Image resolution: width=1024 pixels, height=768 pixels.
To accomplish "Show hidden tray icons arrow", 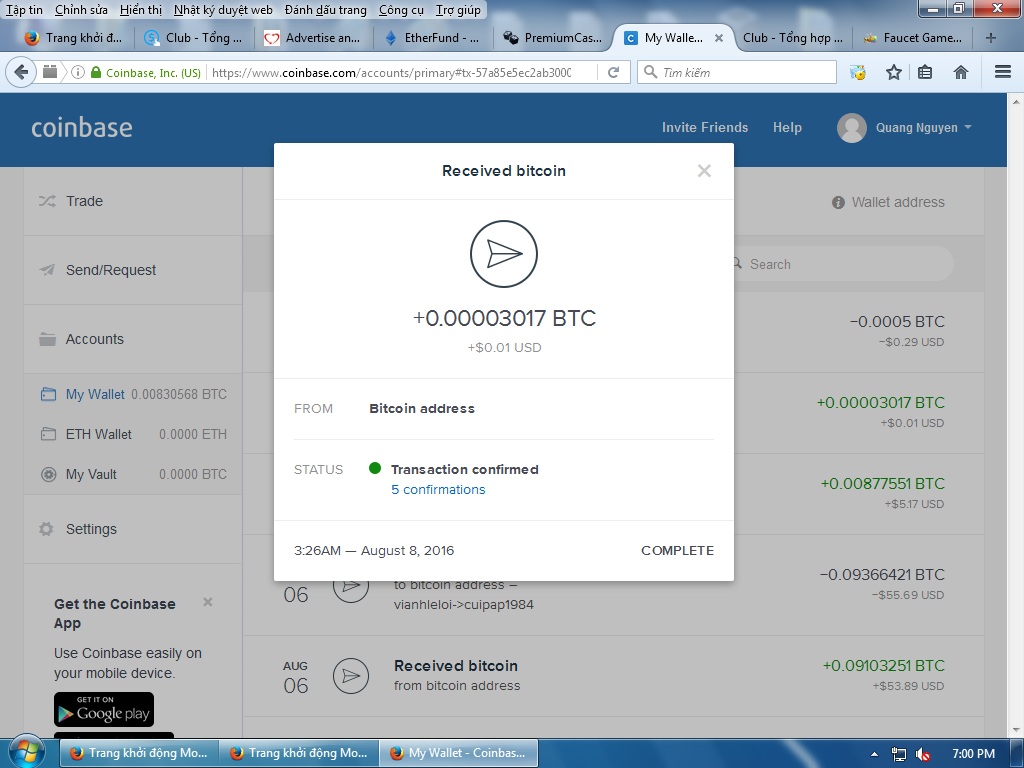I will point(874,754).
